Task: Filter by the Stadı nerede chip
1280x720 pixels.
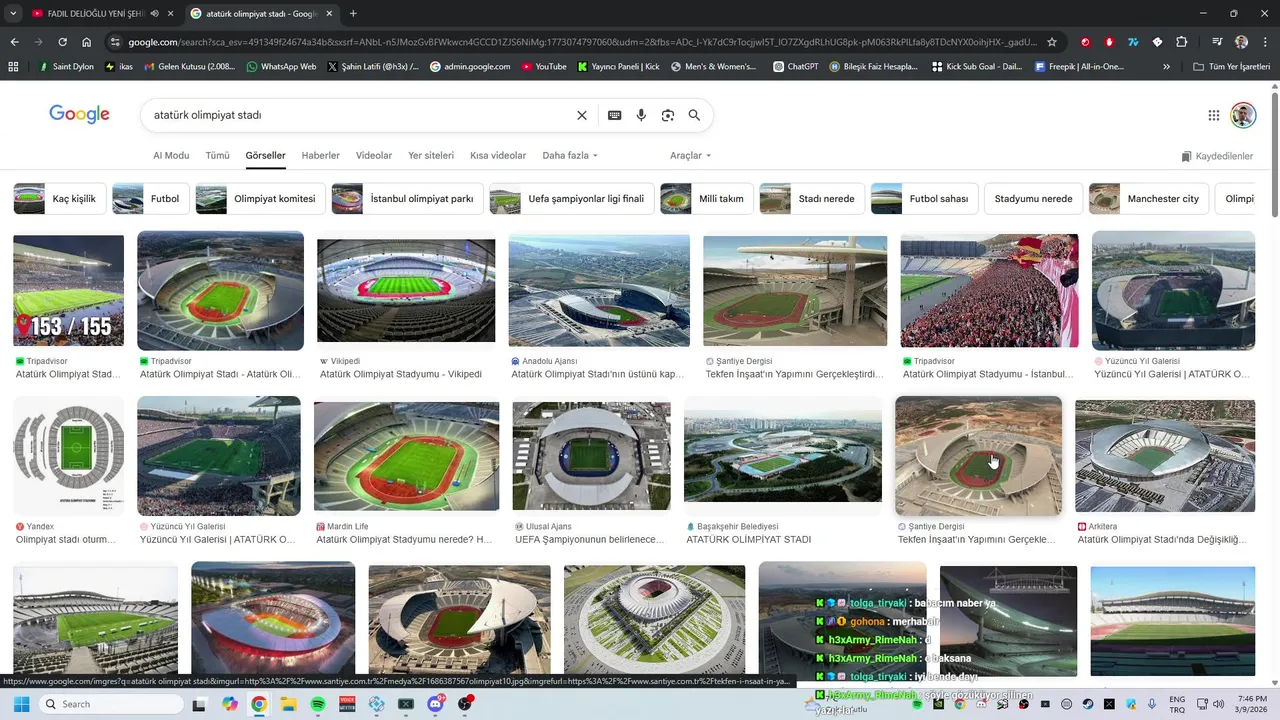Action: [811, 199]
